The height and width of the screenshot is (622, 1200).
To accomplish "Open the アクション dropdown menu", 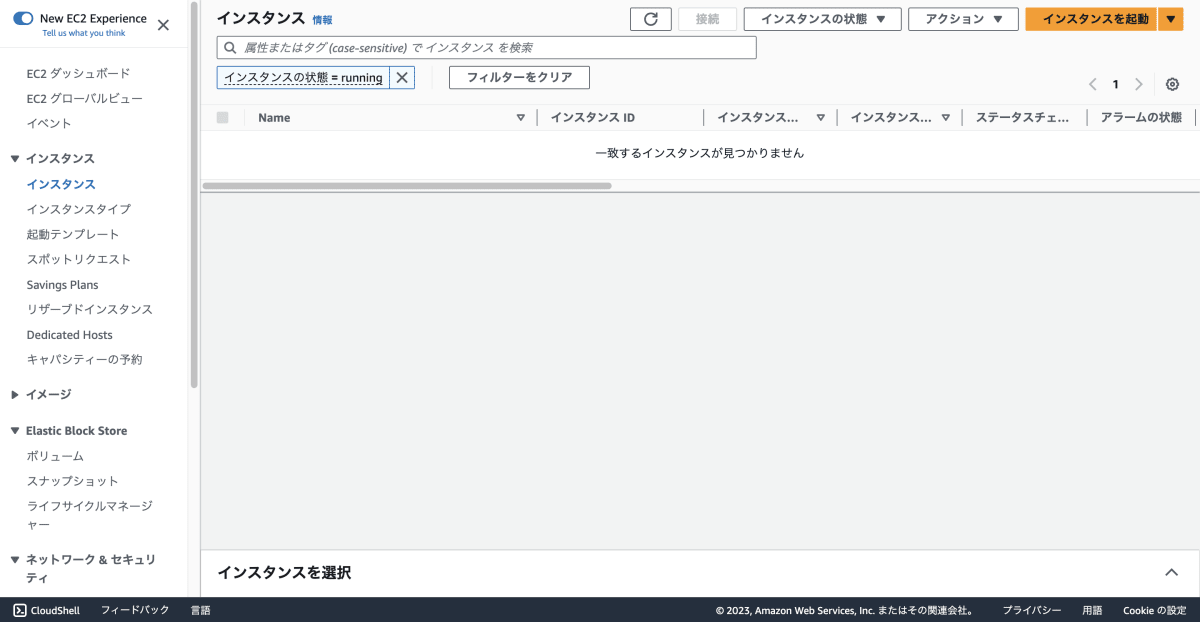I will (x=963, y=19).
